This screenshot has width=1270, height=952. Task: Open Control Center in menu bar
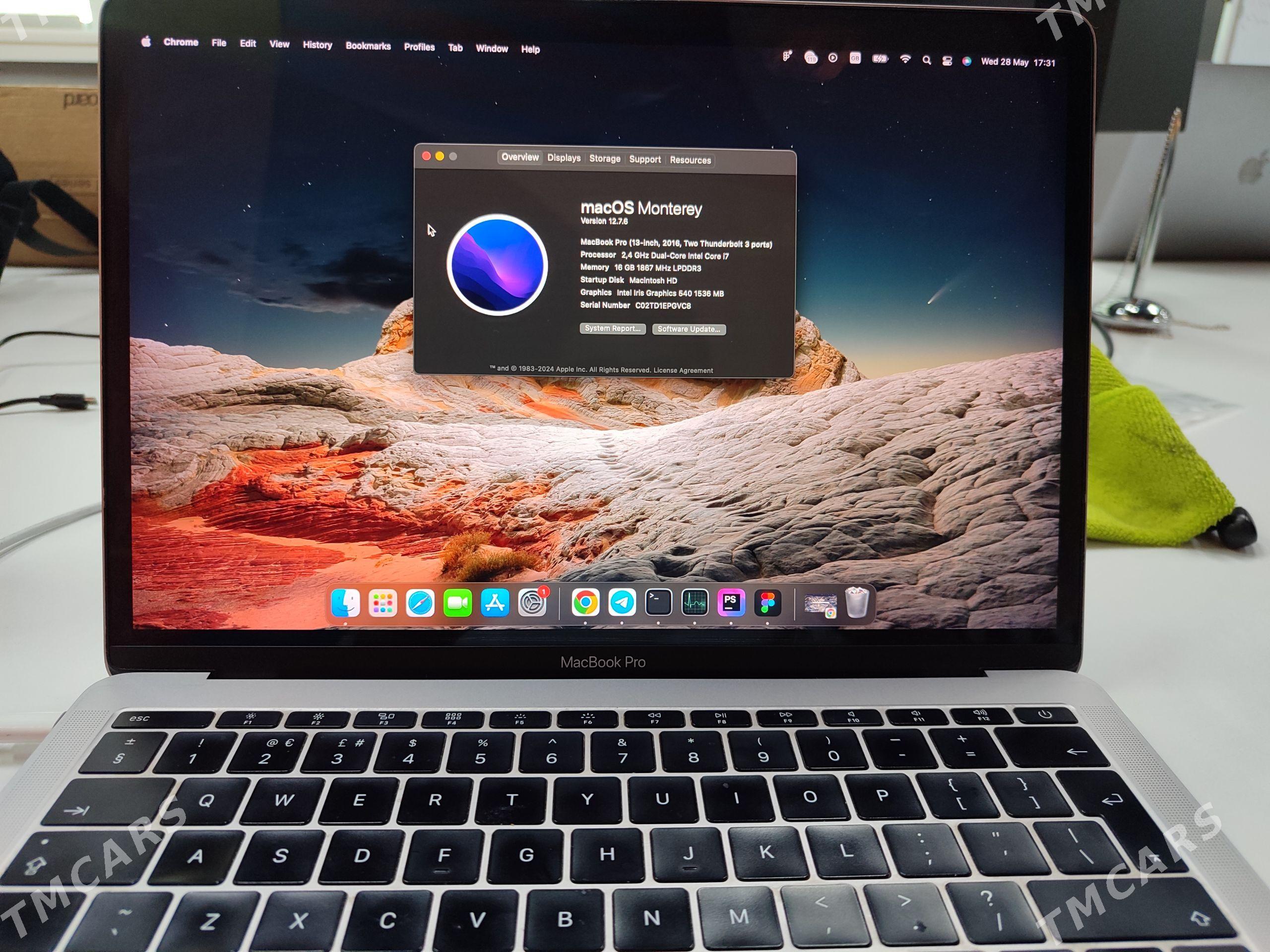947,61
